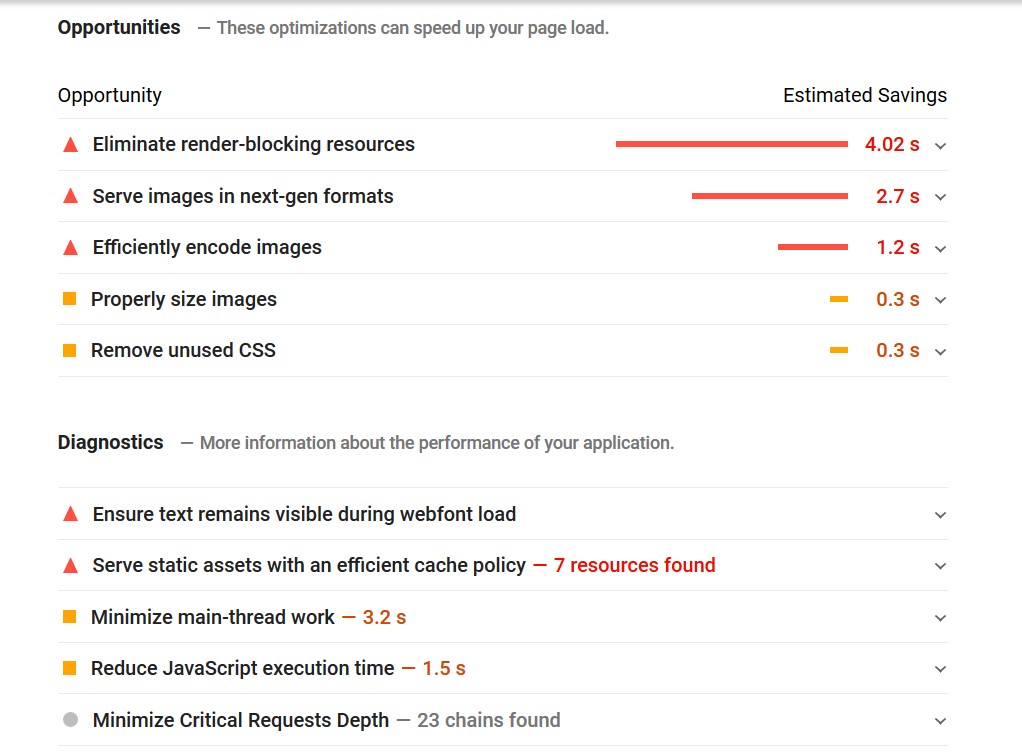Click the 7 resources found text
This screenshot has width=1022, height=753.
634,565
